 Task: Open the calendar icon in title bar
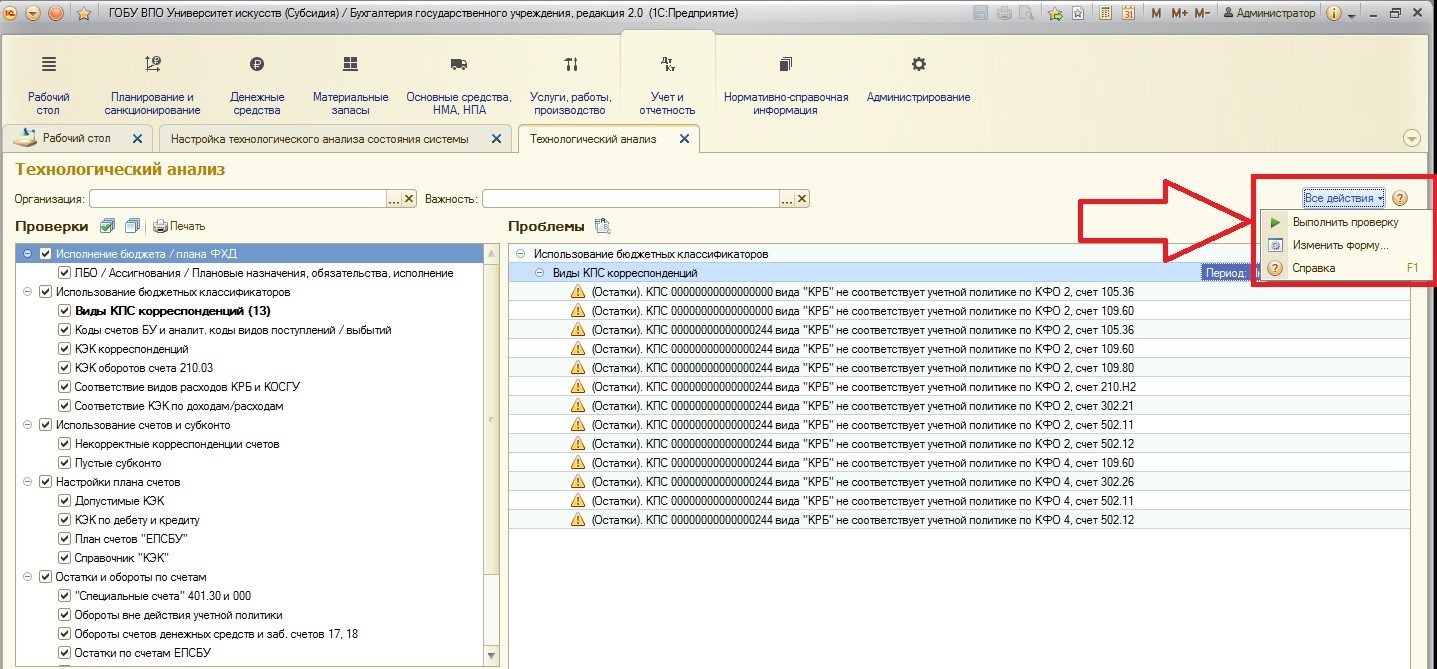point(1128,13)
